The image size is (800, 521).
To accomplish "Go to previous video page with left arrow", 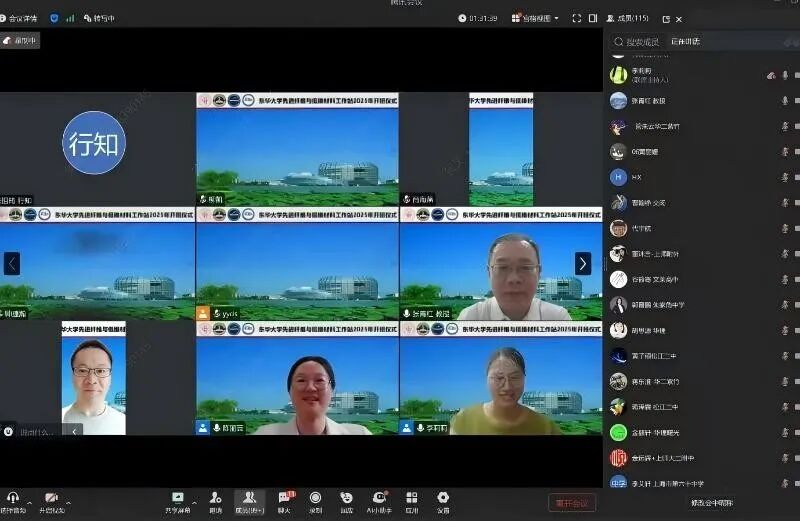I will [x=12, y=264].
